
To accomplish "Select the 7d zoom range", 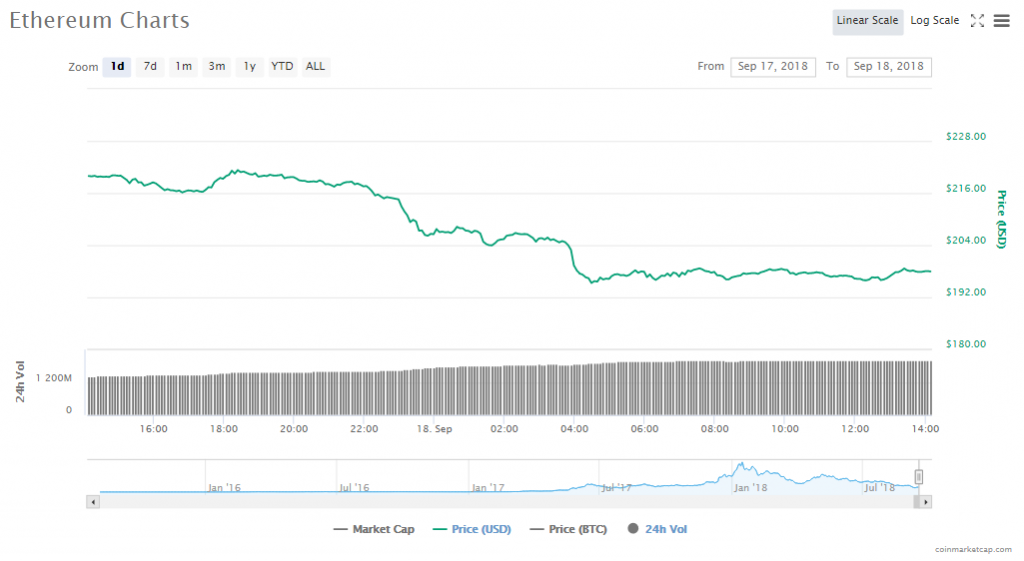I will [150, 67].
